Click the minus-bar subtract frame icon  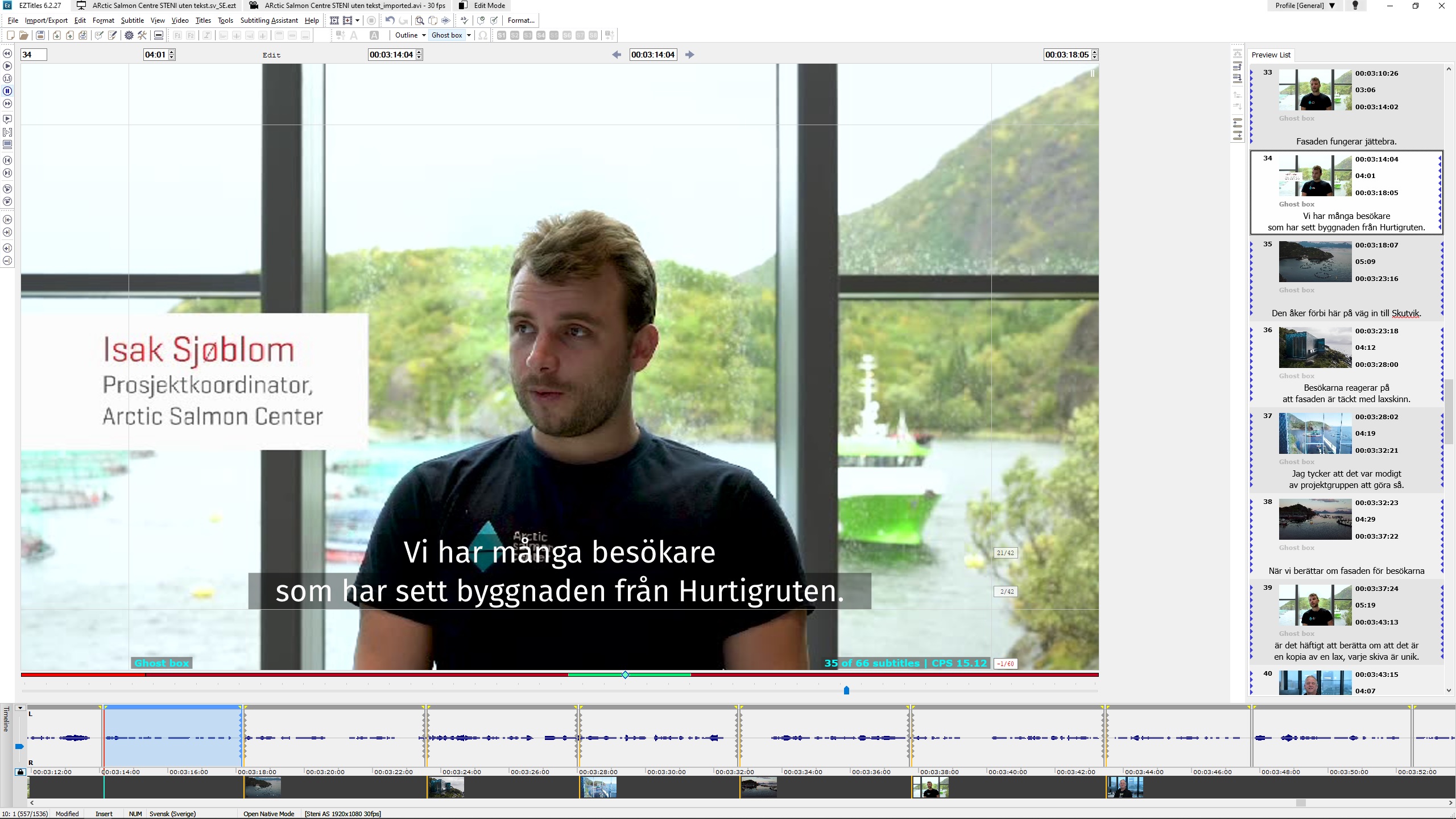7,260
